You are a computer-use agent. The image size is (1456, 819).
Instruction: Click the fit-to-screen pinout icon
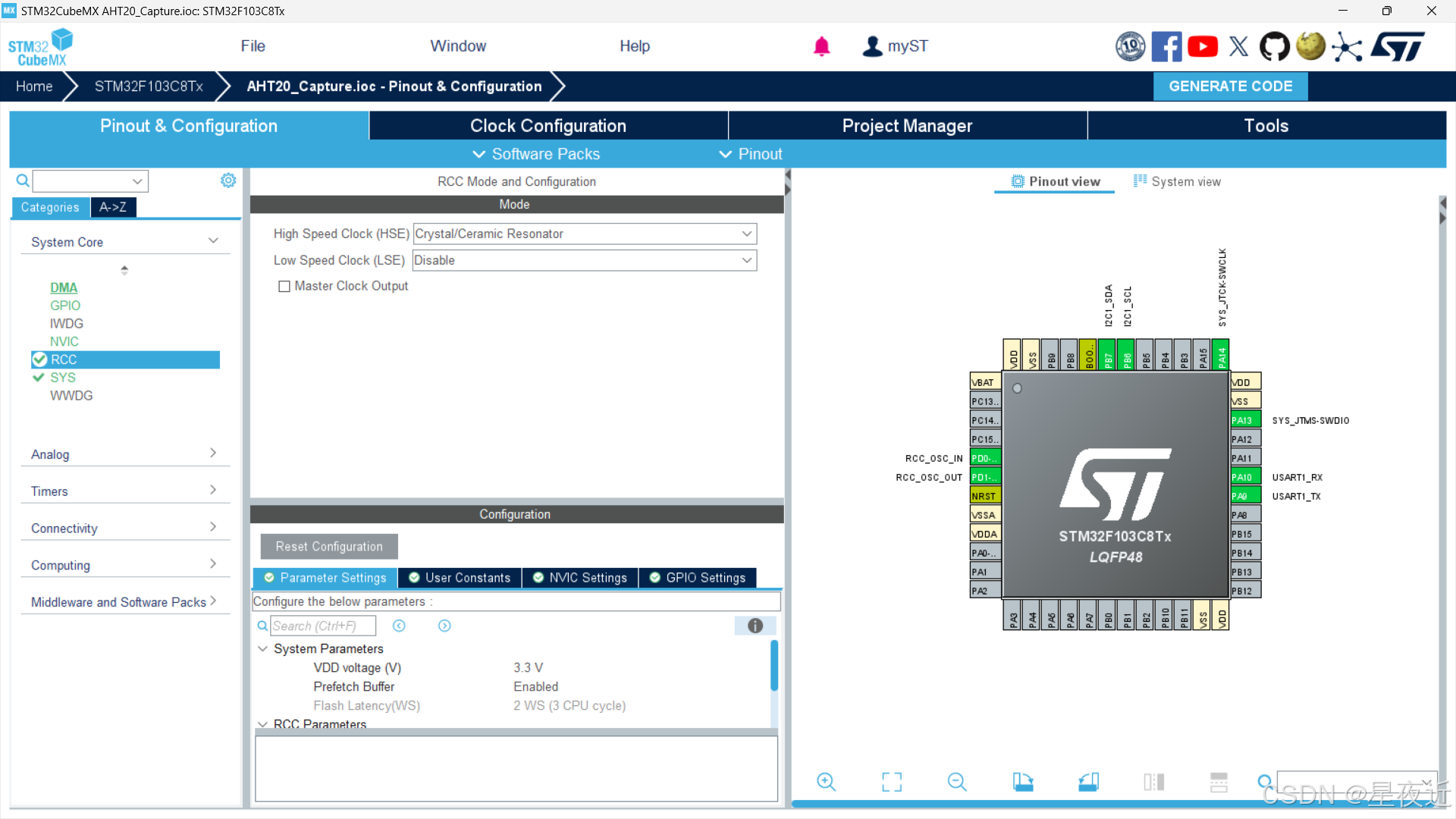tap(892, 782)
